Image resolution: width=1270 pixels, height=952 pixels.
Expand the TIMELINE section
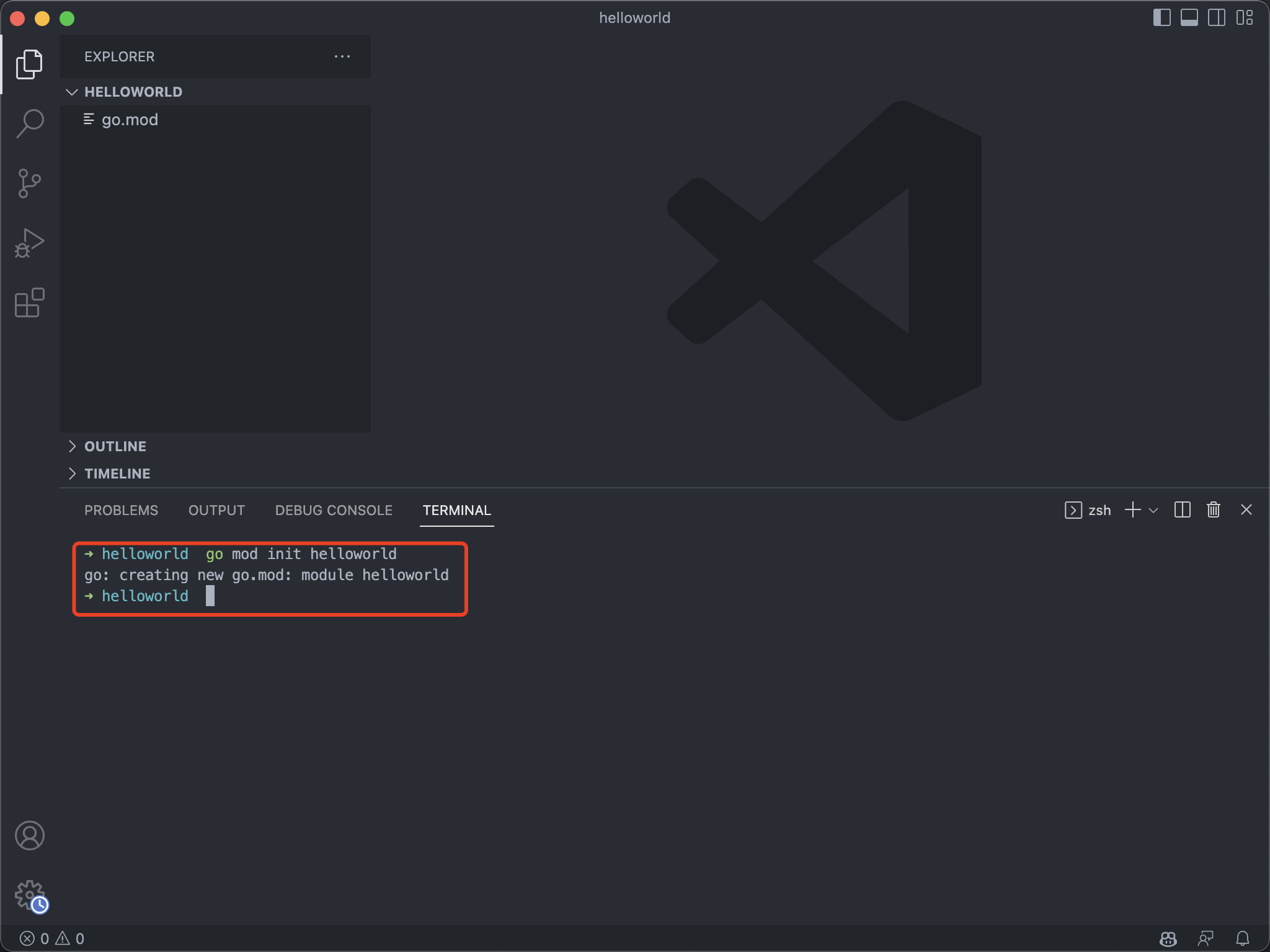117,473
